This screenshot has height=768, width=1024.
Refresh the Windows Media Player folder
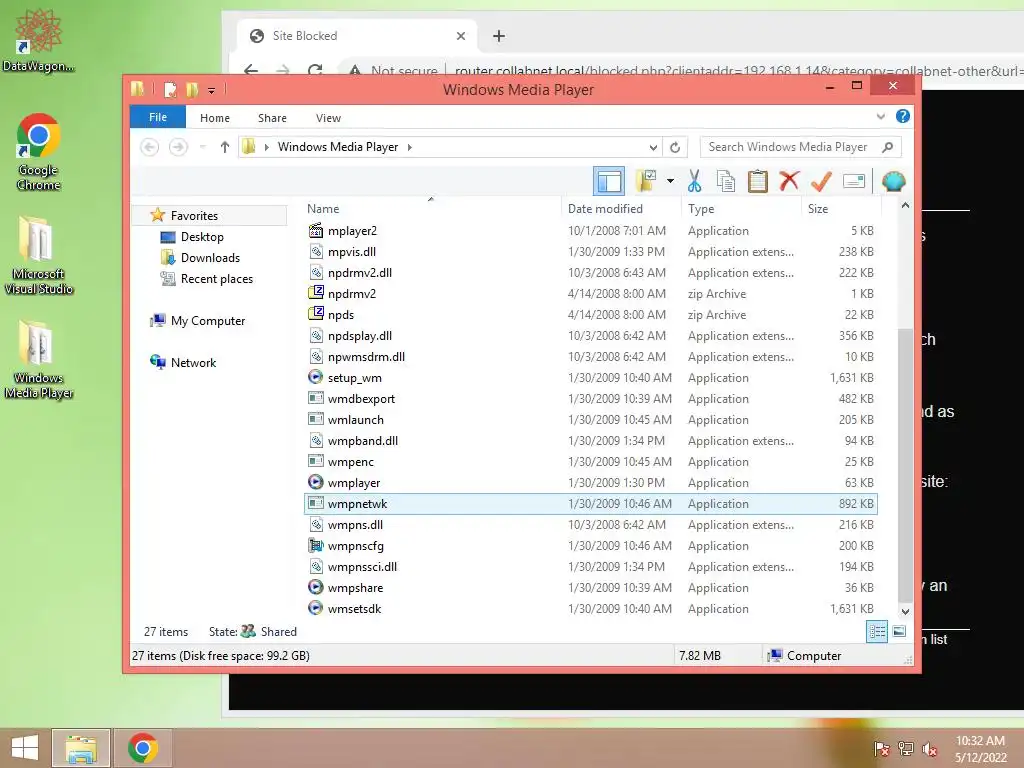point(675,147)
